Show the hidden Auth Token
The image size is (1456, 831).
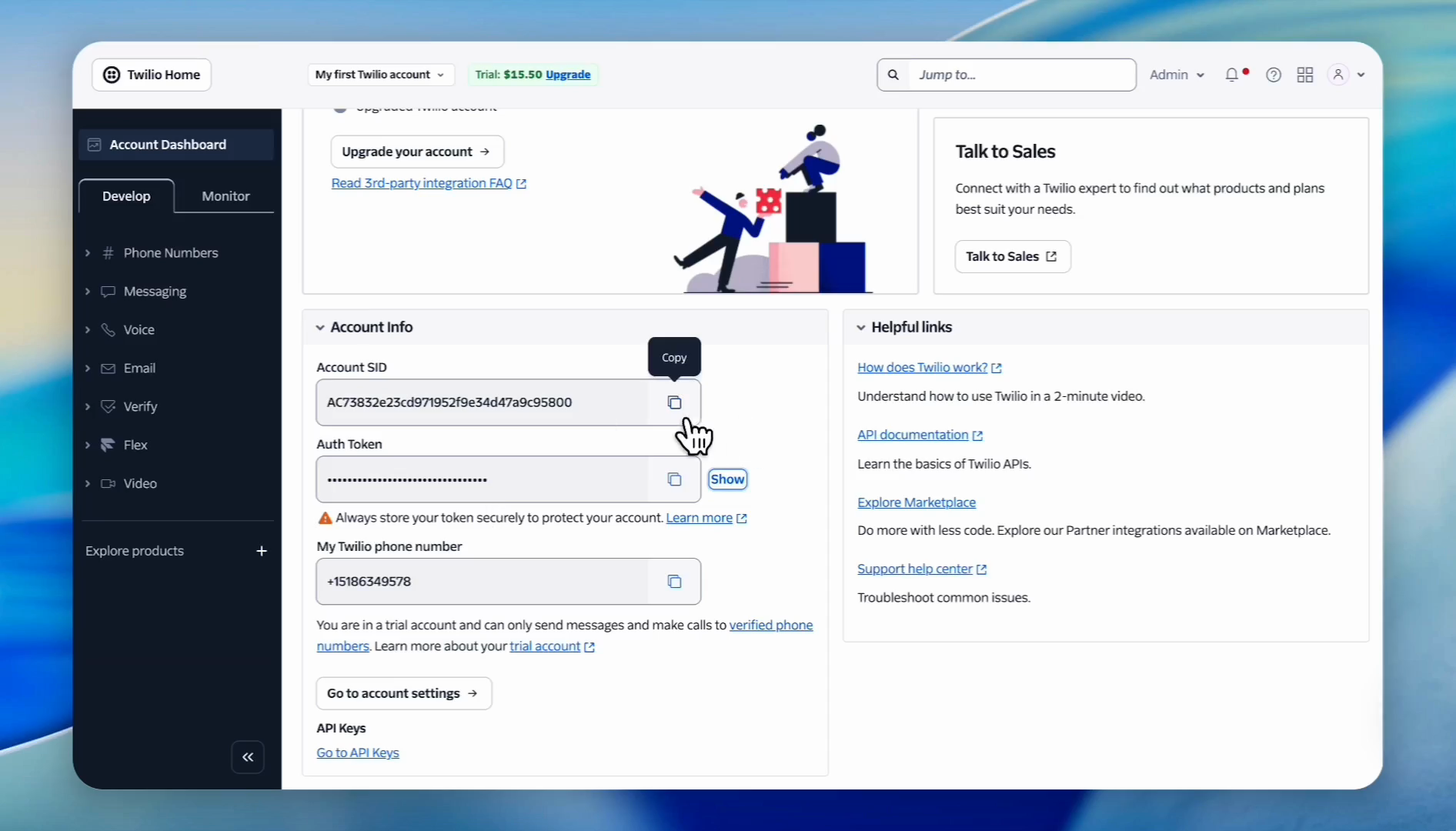tap(727, 479)
